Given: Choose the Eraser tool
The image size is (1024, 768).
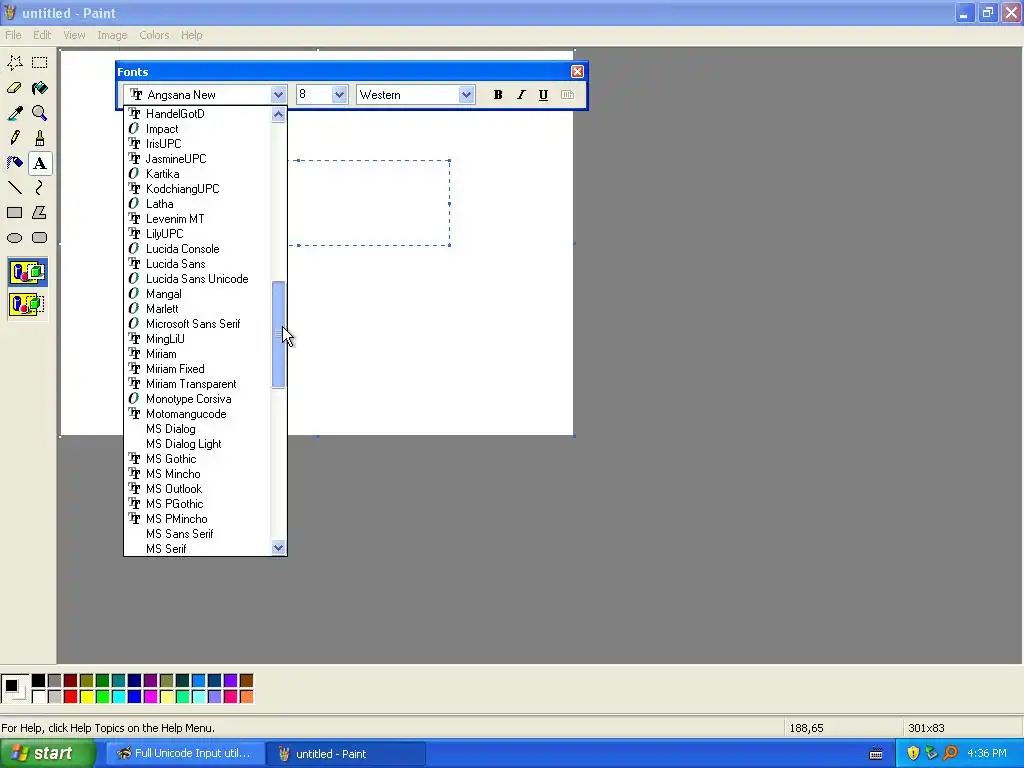Looking at the screenshot, I should [14, 88].
